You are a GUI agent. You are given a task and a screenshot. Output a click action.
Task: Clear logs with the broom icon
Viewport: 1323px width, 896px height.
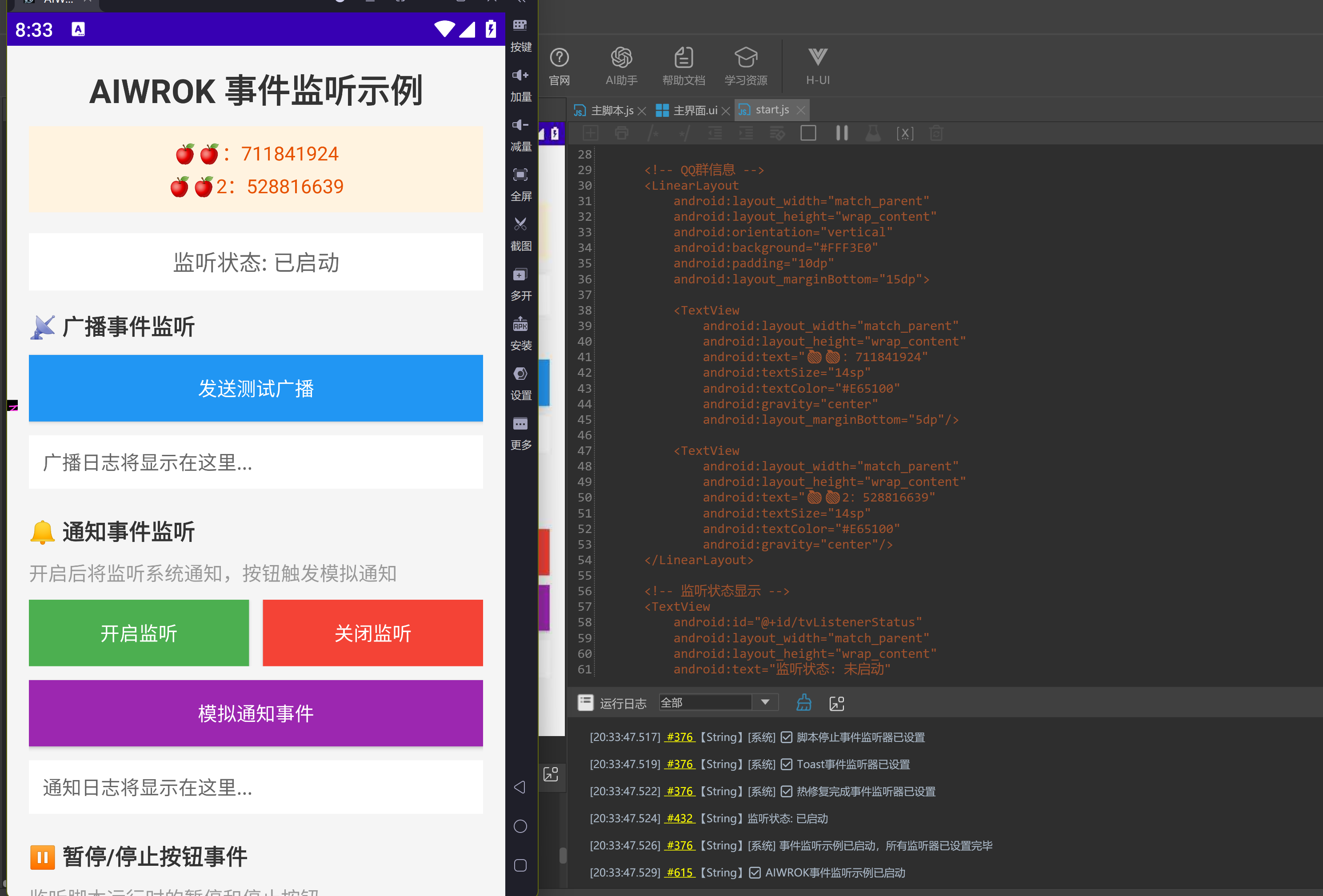pyautogui.click(x=804, y=703)
